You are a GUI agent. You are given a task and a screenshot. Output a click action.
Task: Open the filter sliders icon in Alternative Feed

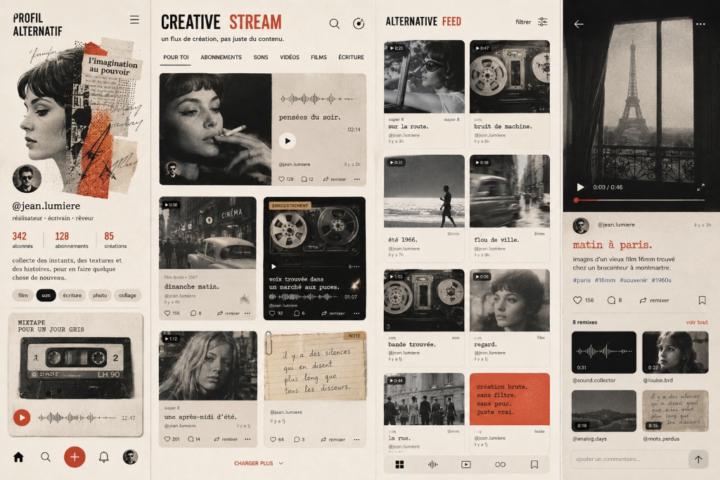543,22
